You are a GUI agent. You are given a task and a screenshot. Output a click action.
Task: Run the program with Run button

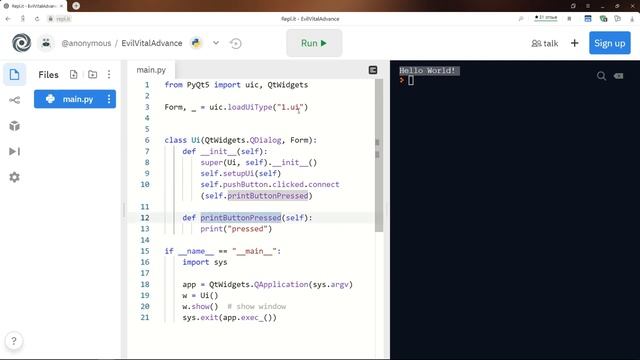[314, 43]
